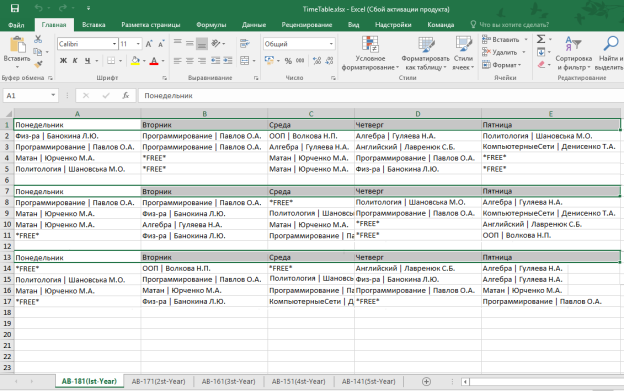The width and height of the screenshot is (624, 391).
Task: Switch to the Рецензирование tab
Action: click(306, 25)
